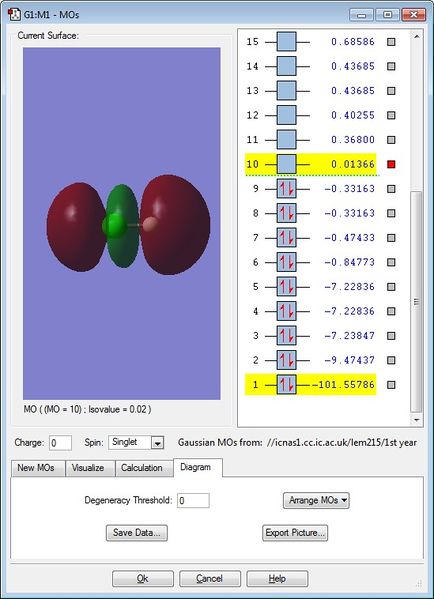Select the occupied orbital box for MO 5

[287, 287]
